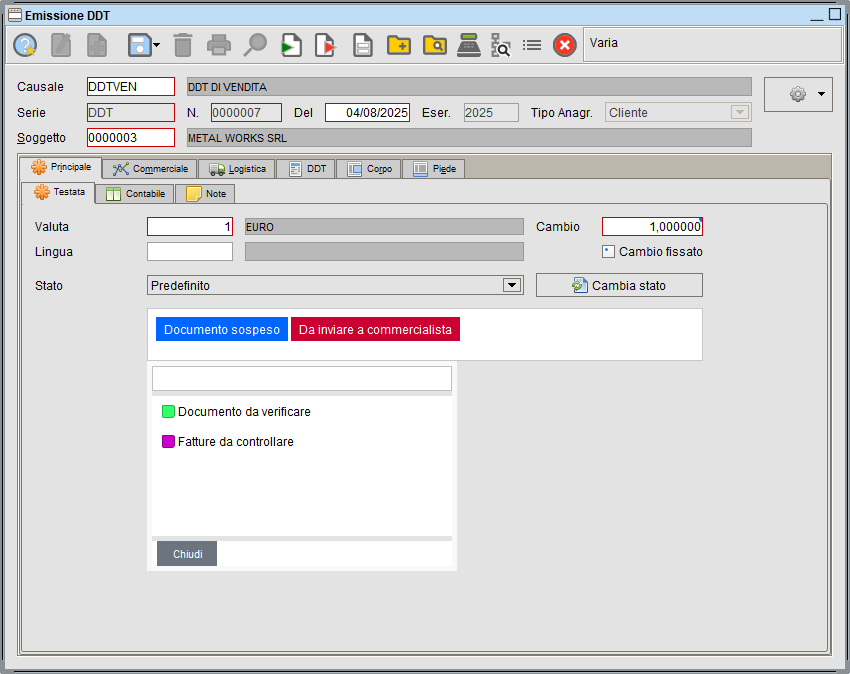The height and width of the screenshot is (674, 850).
Task: Click the magnifying glass search icon
Action: 256,45
